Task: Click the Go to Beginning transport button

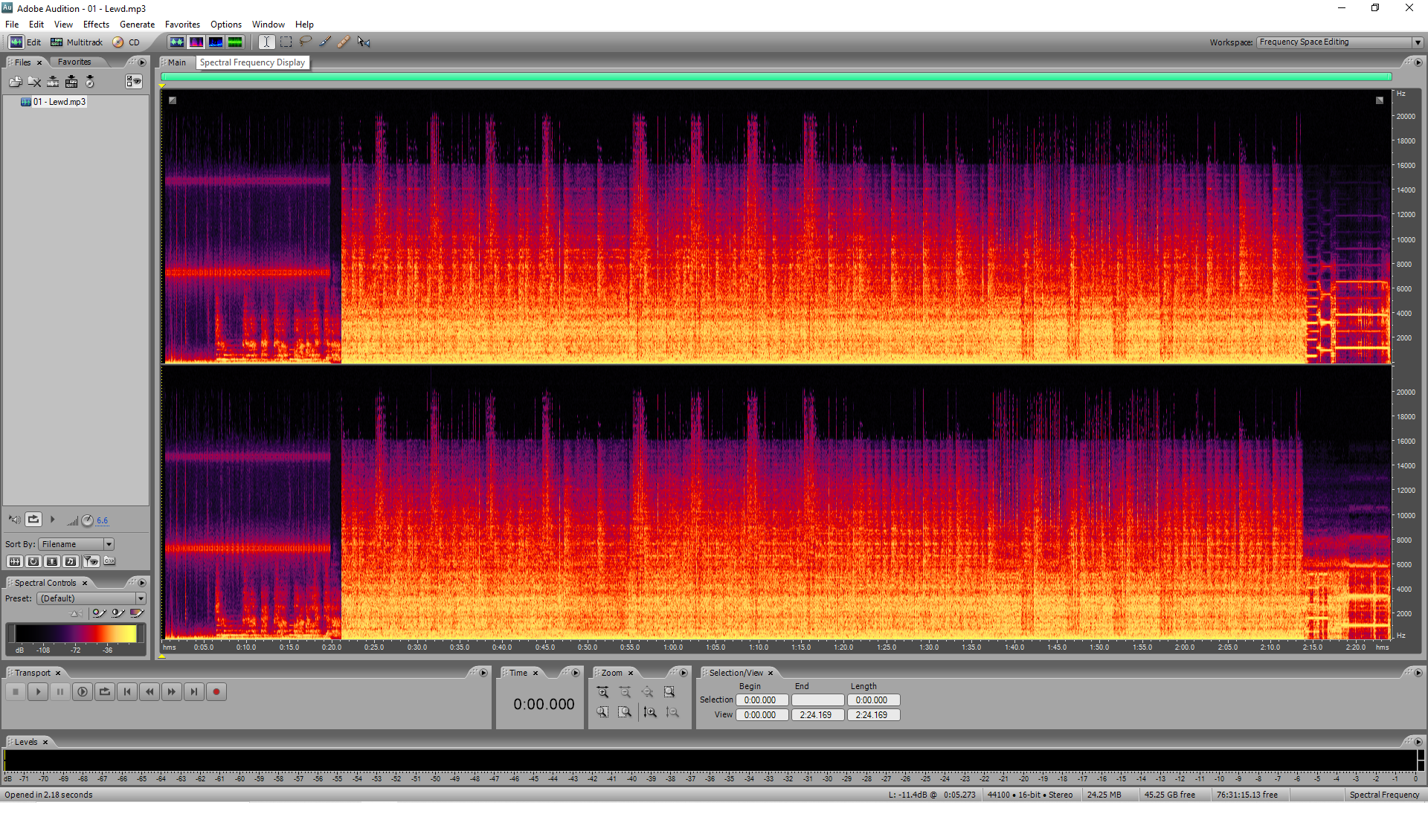Action: click(x=127, y=692)
